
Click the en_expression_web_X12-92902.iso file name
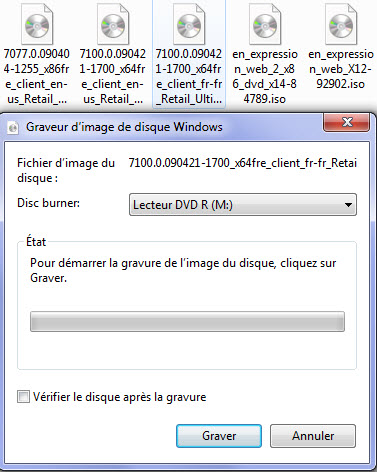coord(341,69)
